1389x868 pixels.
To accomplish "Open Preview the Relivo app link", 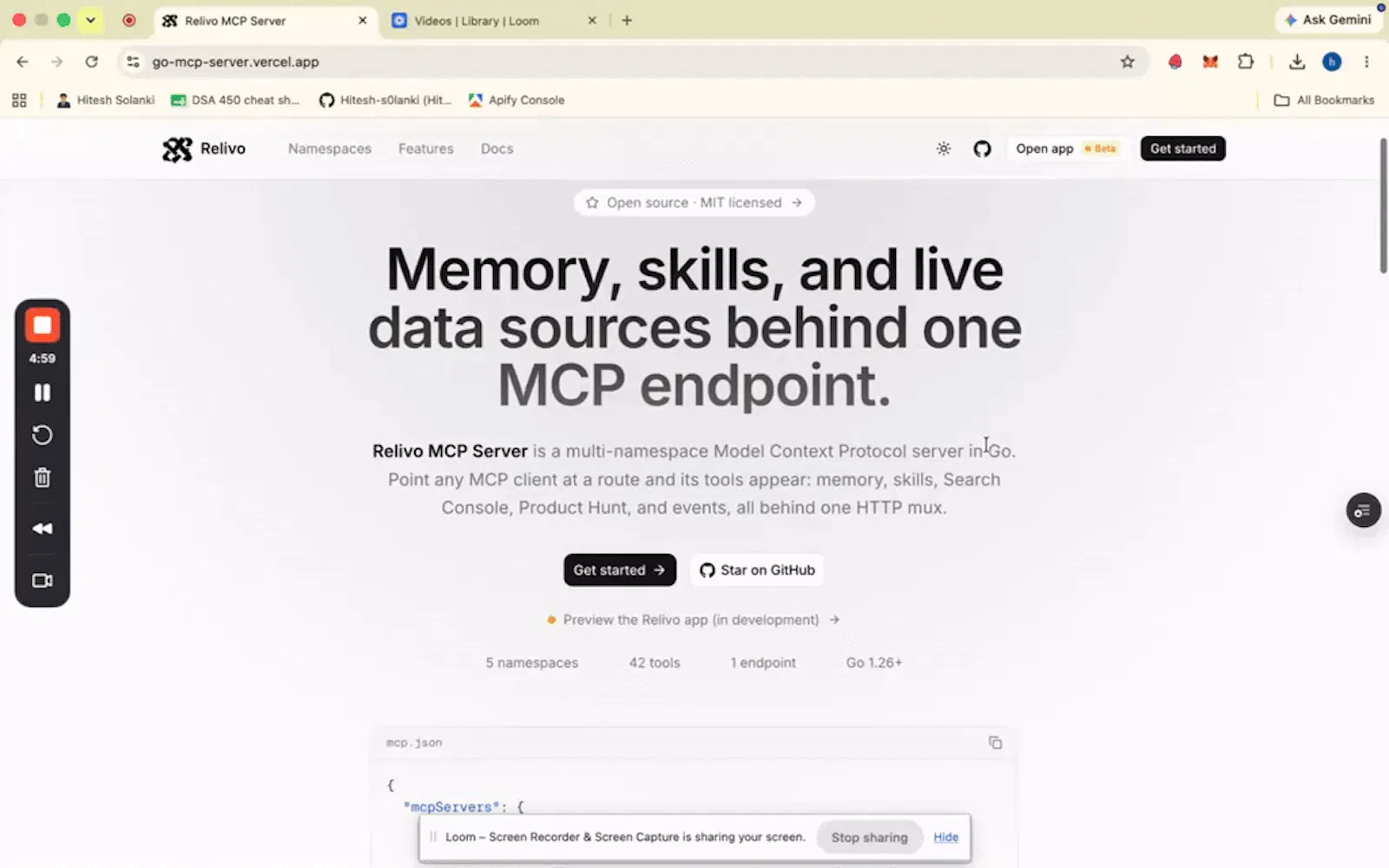I will point(693,620).
